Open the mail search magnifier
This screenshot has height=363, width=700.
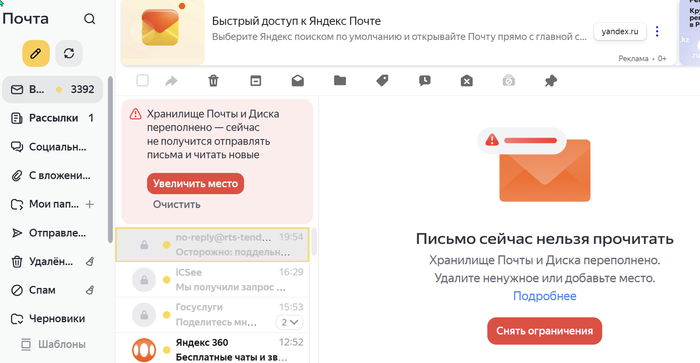(90, 19)
